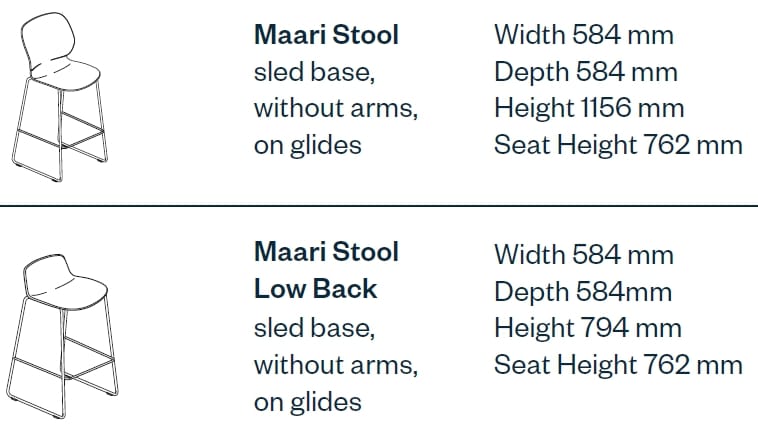Click the horizontal divider line between the stools
The image size is (758, 430).
379,205
